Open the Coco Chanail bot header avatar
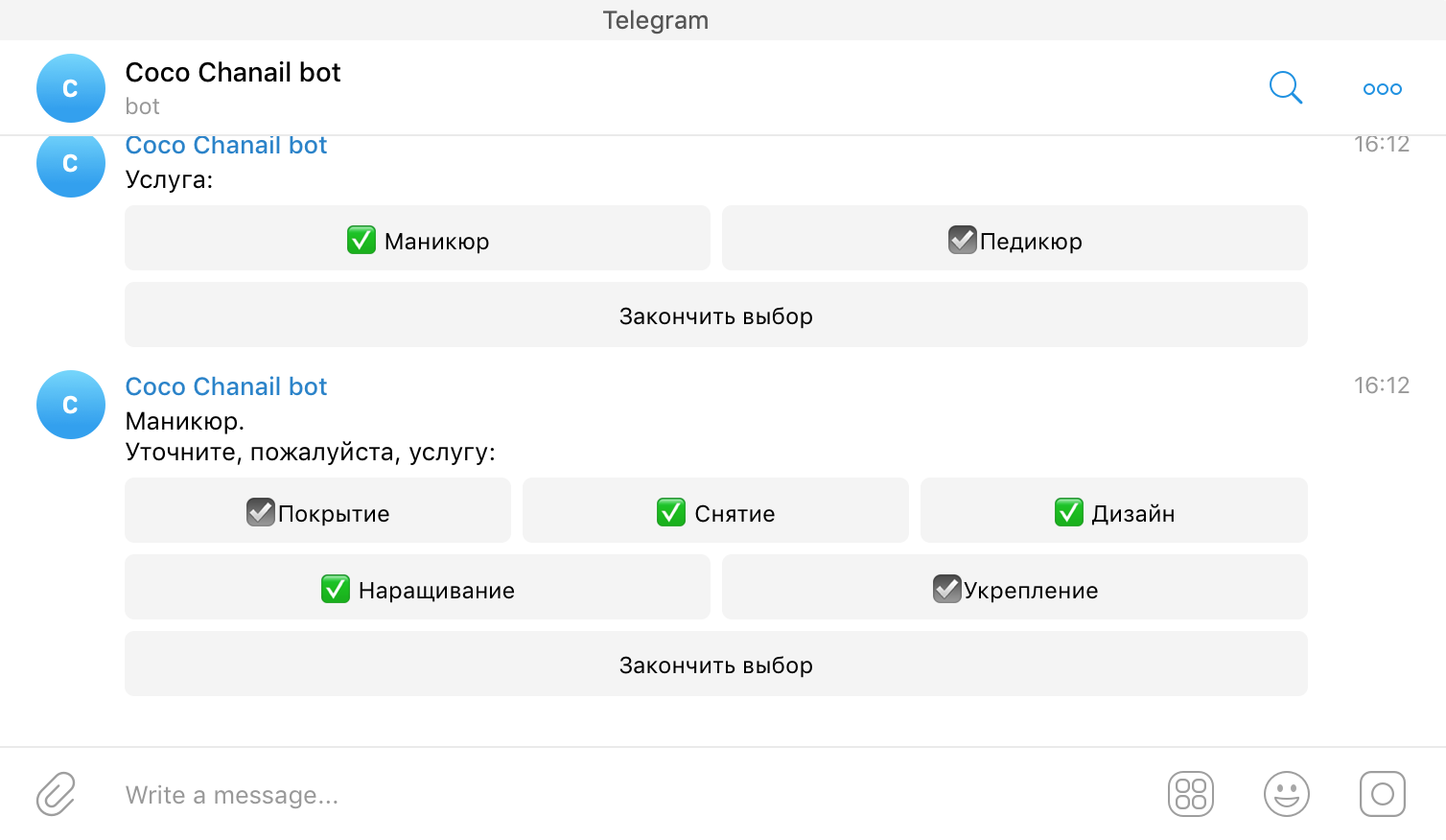This screenshot has width=1446, height=840. point(71,88)
